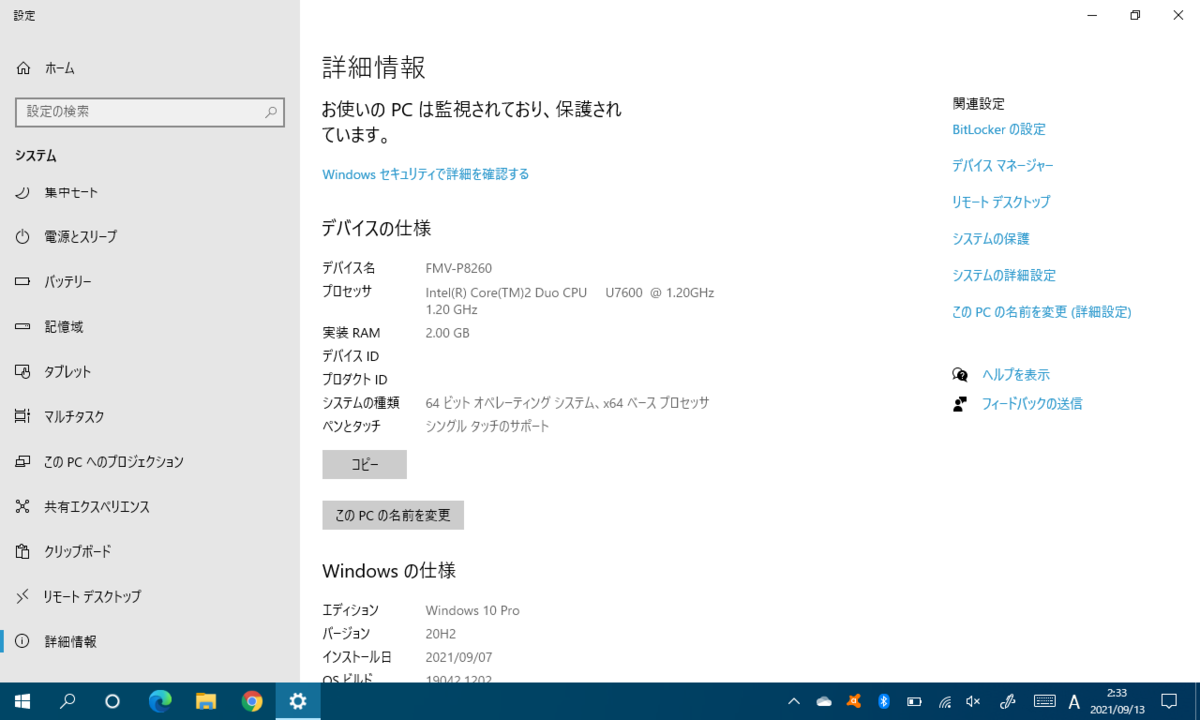Open Wi-Fi network tray icon
The height and width of the screenshot is (720, 1200).
pyautogui.click(x=944, y=702)
